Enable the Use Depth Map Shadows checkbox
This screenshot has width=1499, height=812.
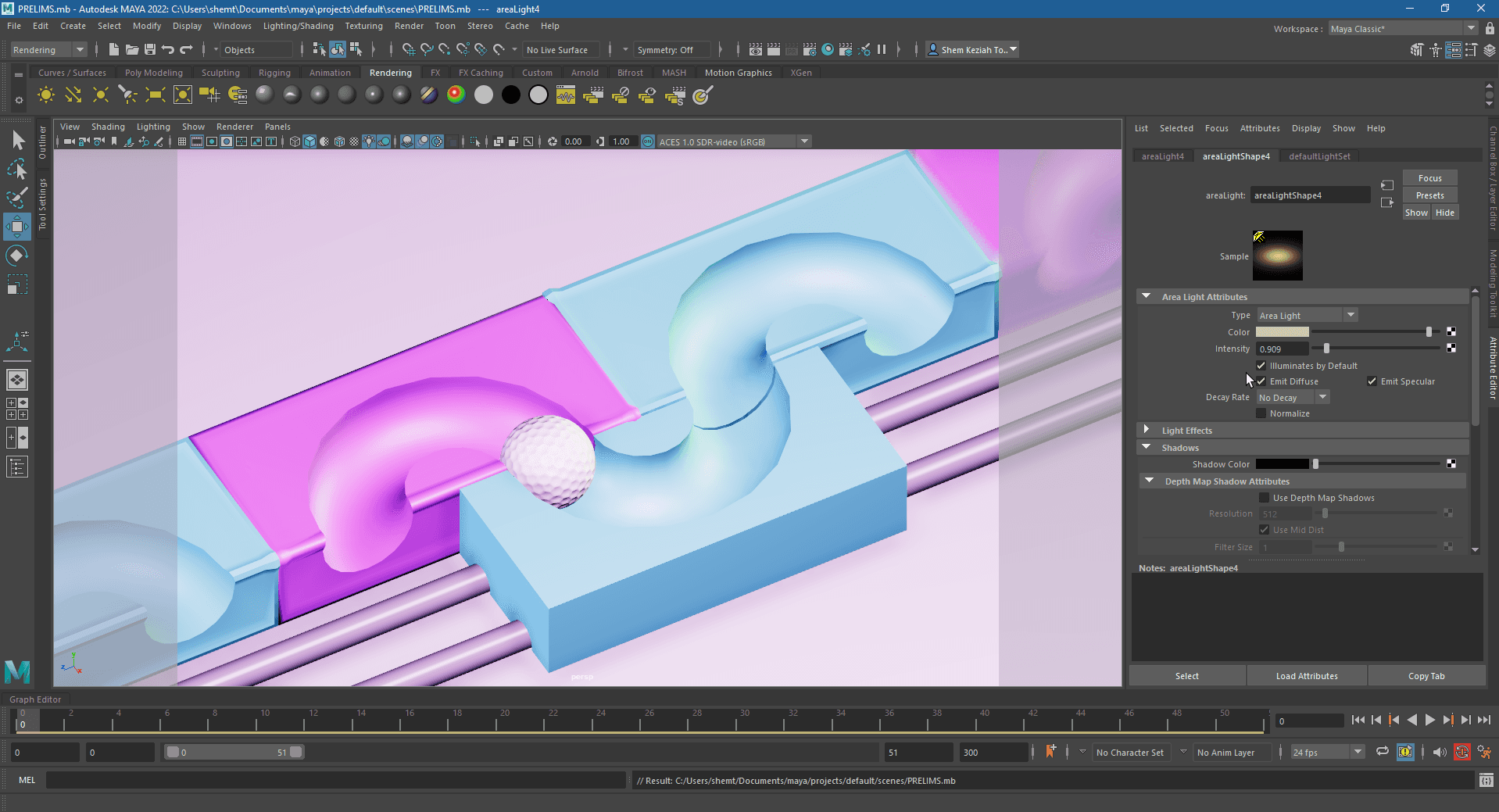pyautogui.click(x=1264, y=498)
